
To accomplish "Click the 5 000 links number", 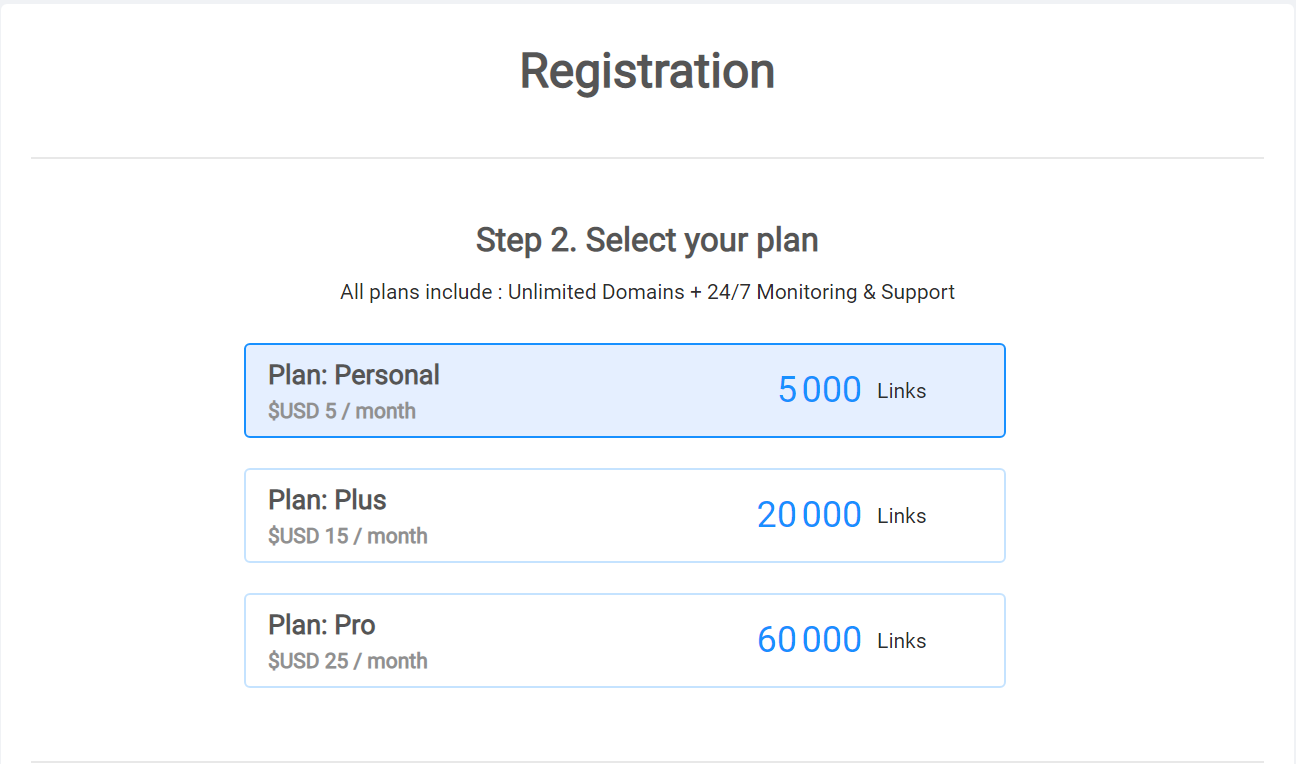I will [x=819, y=390].
